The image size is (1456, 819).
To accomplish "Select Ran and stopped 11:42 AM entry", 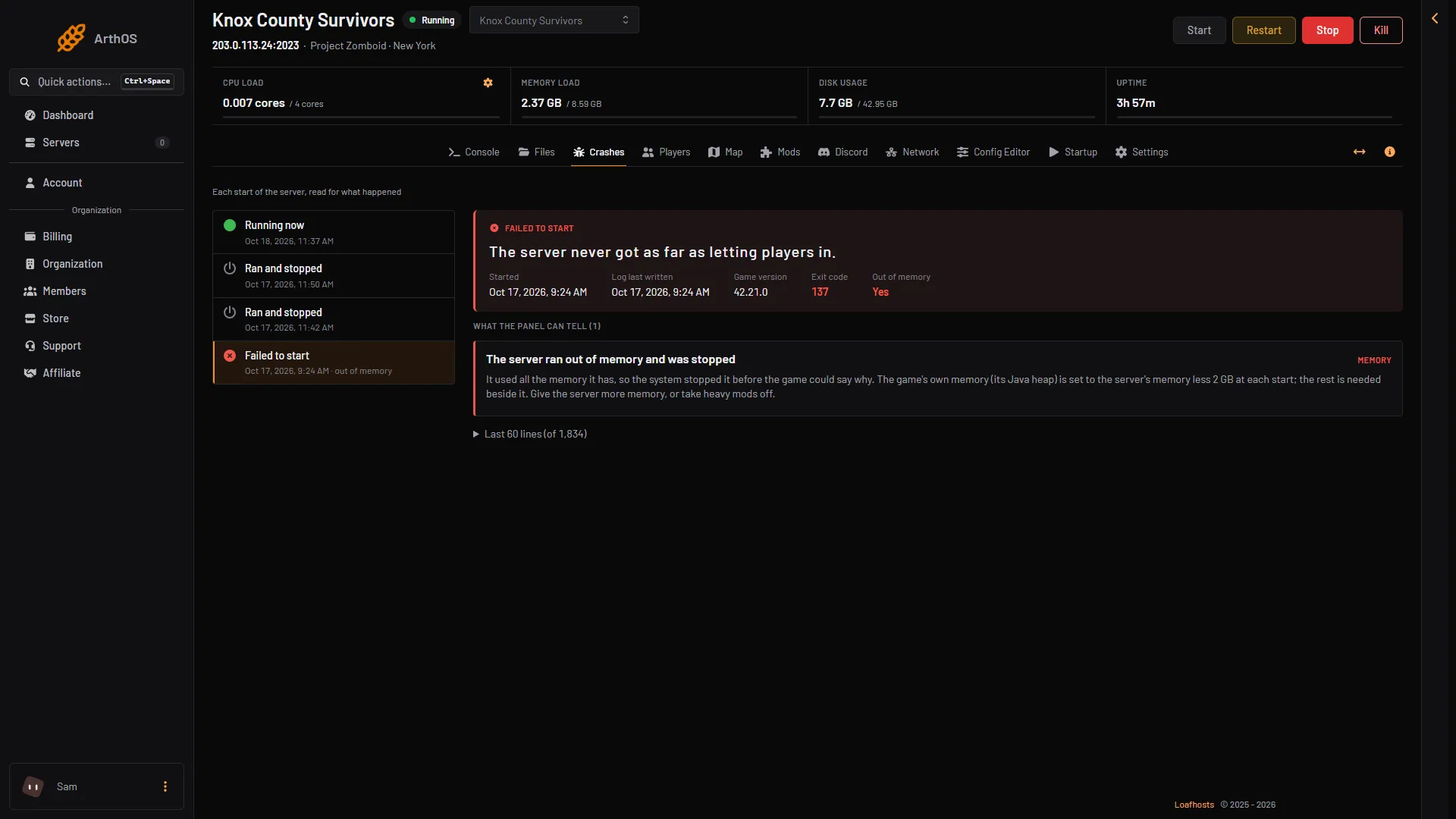I will [x=334, y=319].
